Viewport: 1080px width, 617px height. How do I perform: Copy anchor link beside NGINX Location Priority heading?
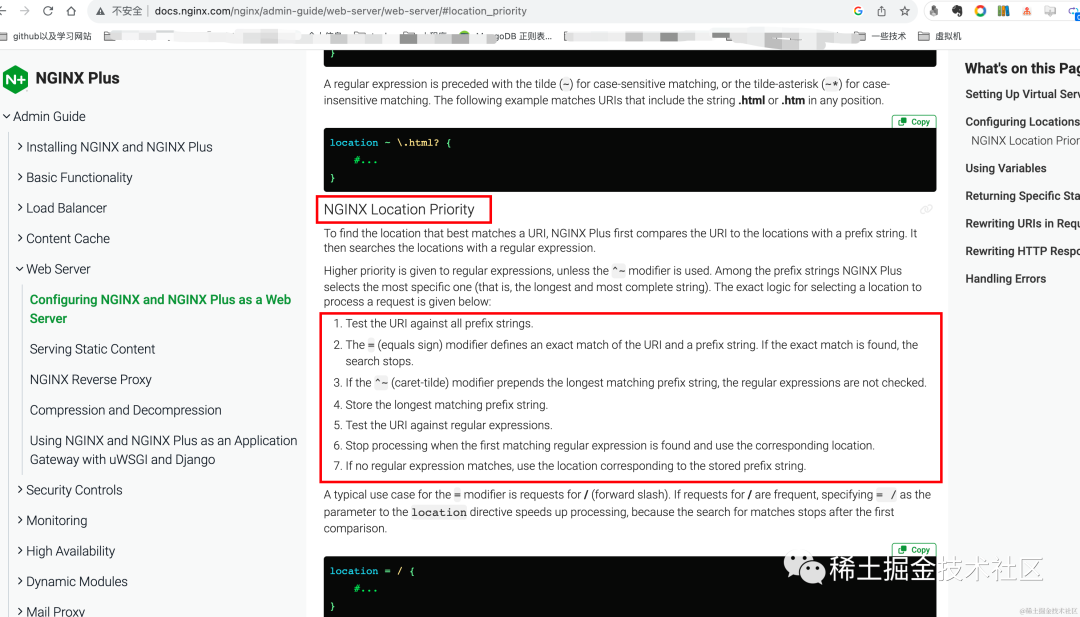926,209
